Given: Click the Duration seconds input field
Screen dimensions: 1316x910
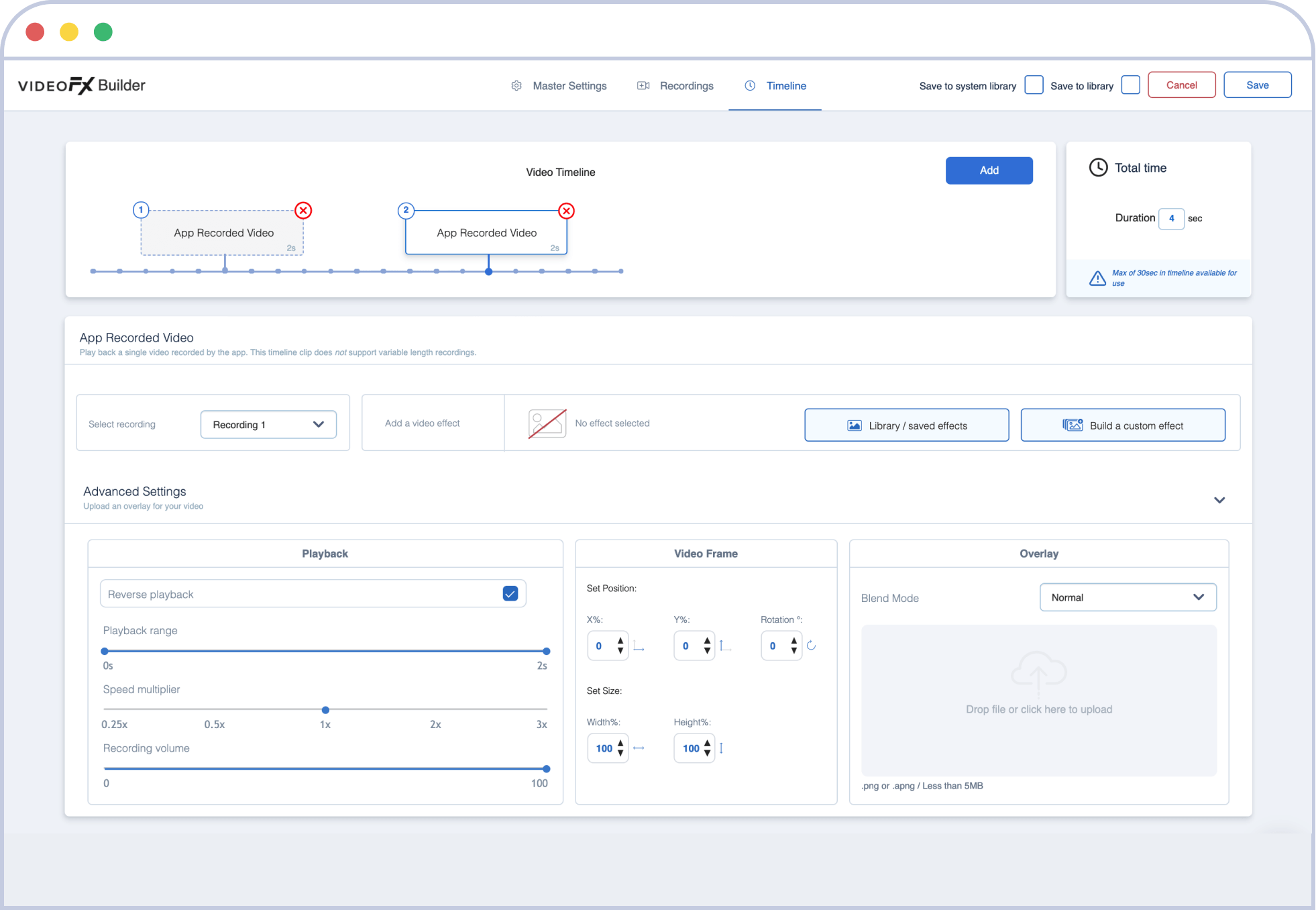Looking at the screenshot, I should tap(1171, 218).
